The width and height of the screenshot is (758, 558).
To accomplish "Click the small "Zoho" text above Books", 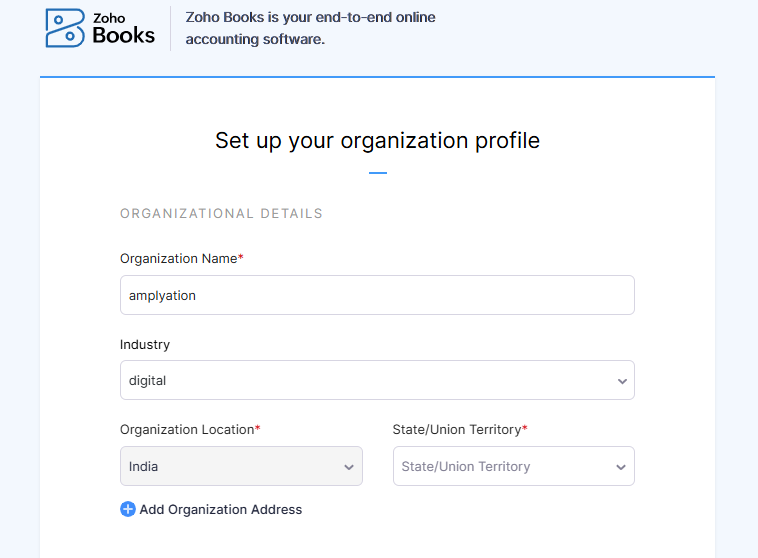I will (108, 17).
